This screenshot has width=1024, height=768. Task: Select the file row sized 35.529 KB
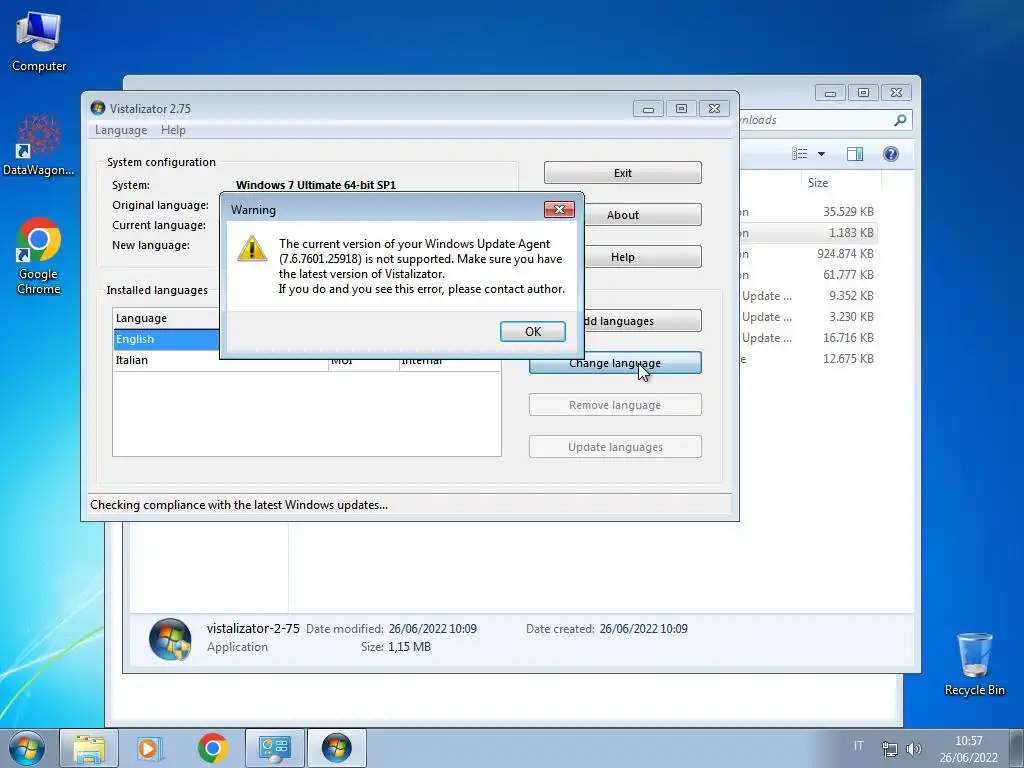(x=807, y=212)
